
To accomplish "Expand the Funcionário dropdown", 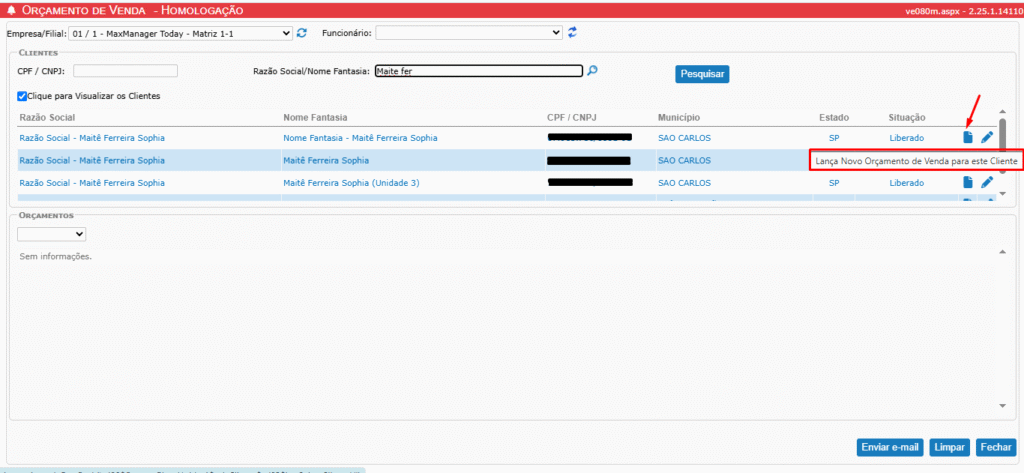I will coord(469,33).
